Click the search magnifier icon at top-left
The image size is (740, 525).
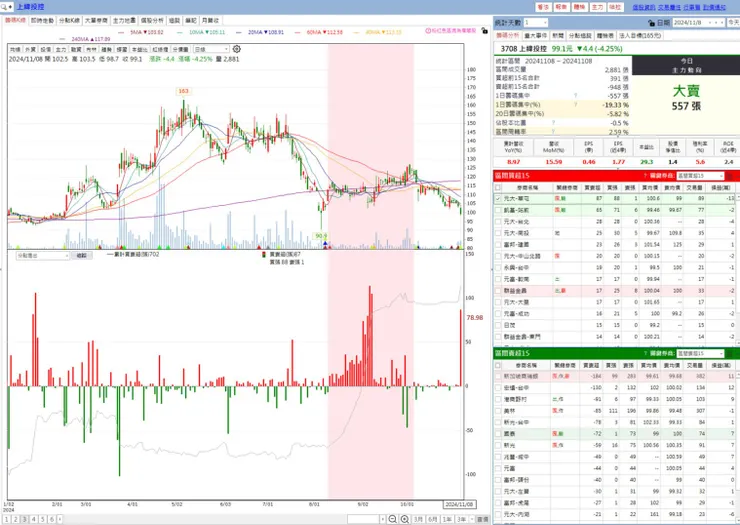[4, 7]
